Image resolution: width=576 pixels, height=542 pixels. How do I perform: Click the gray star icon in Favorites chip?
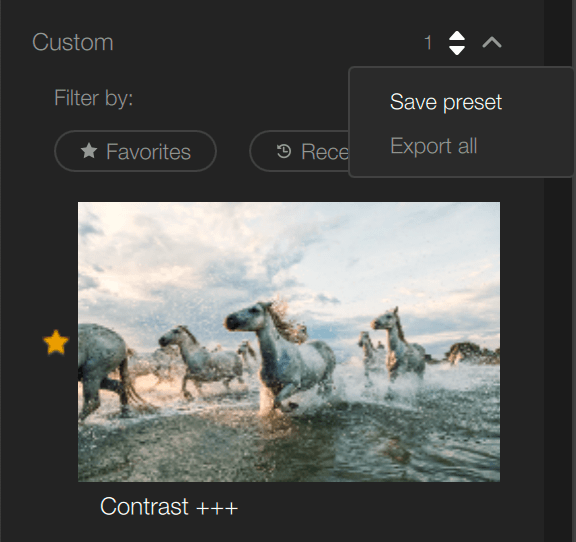pos(89,151)
